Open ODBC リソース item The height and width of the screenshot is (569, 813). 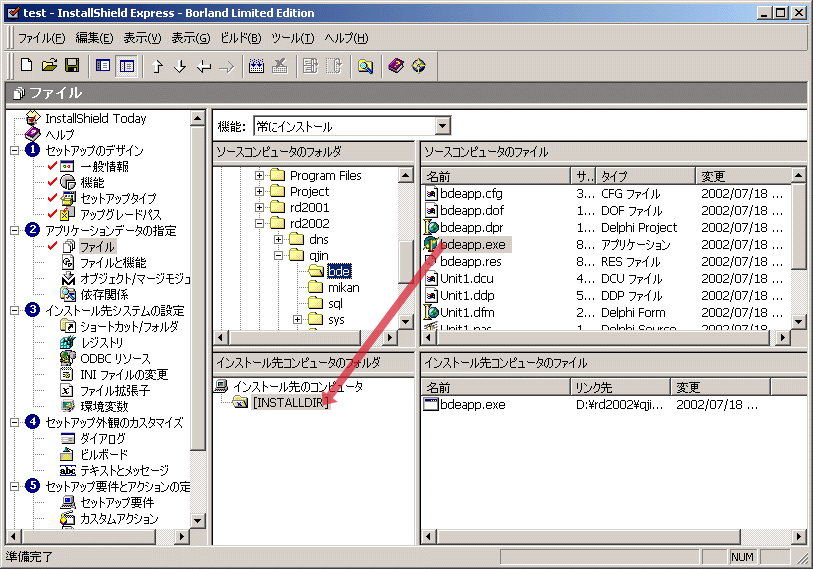(x=115, y=359)
